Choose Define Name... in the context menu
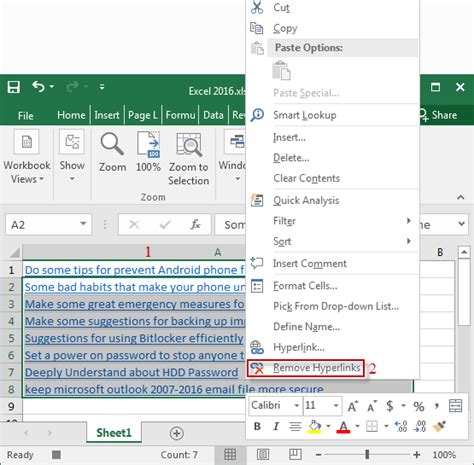This screenshot has height=465, width=474. (x=306, y=327)
